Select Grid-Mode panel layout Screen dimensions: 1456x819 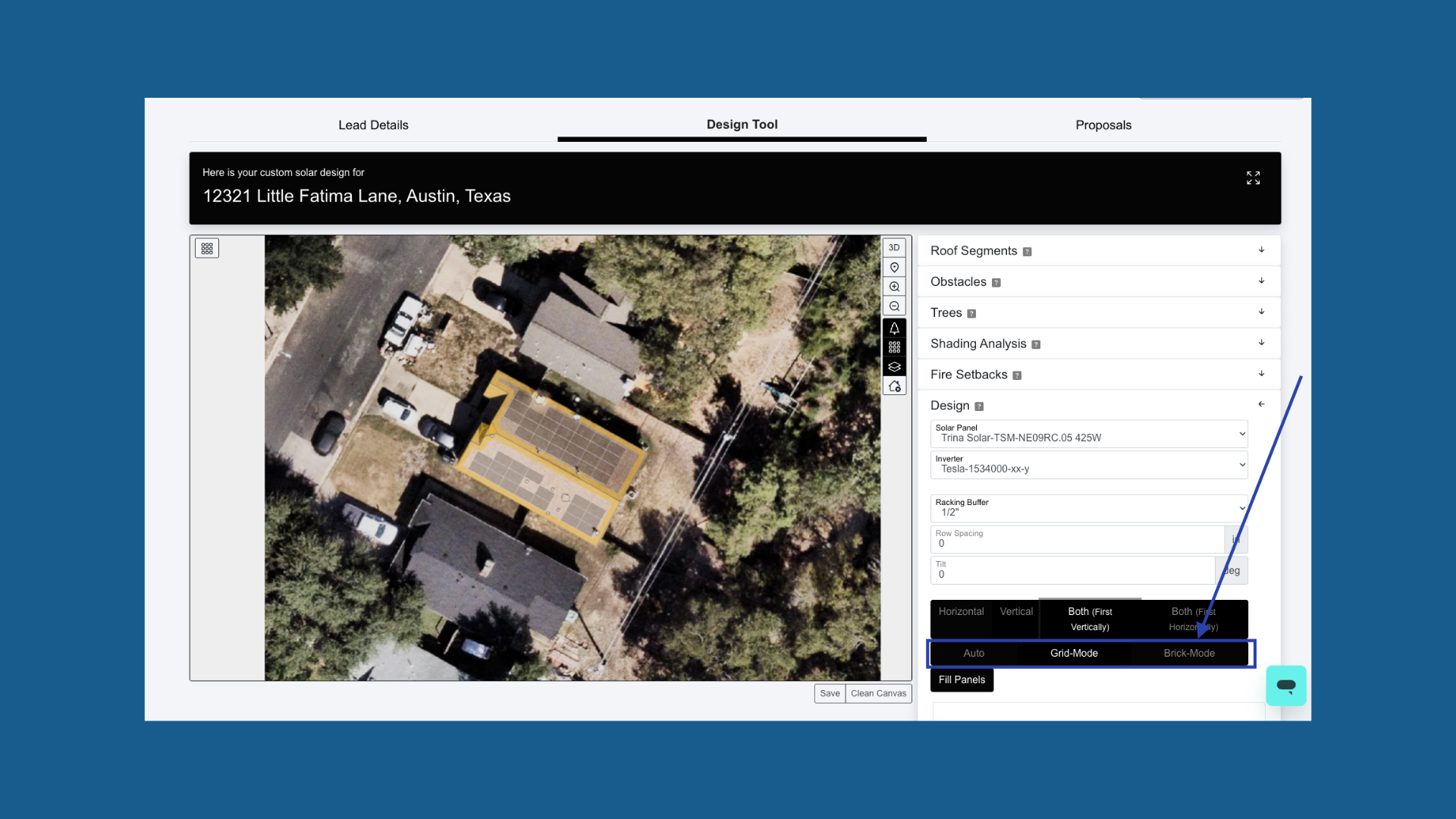[1074, 653]
